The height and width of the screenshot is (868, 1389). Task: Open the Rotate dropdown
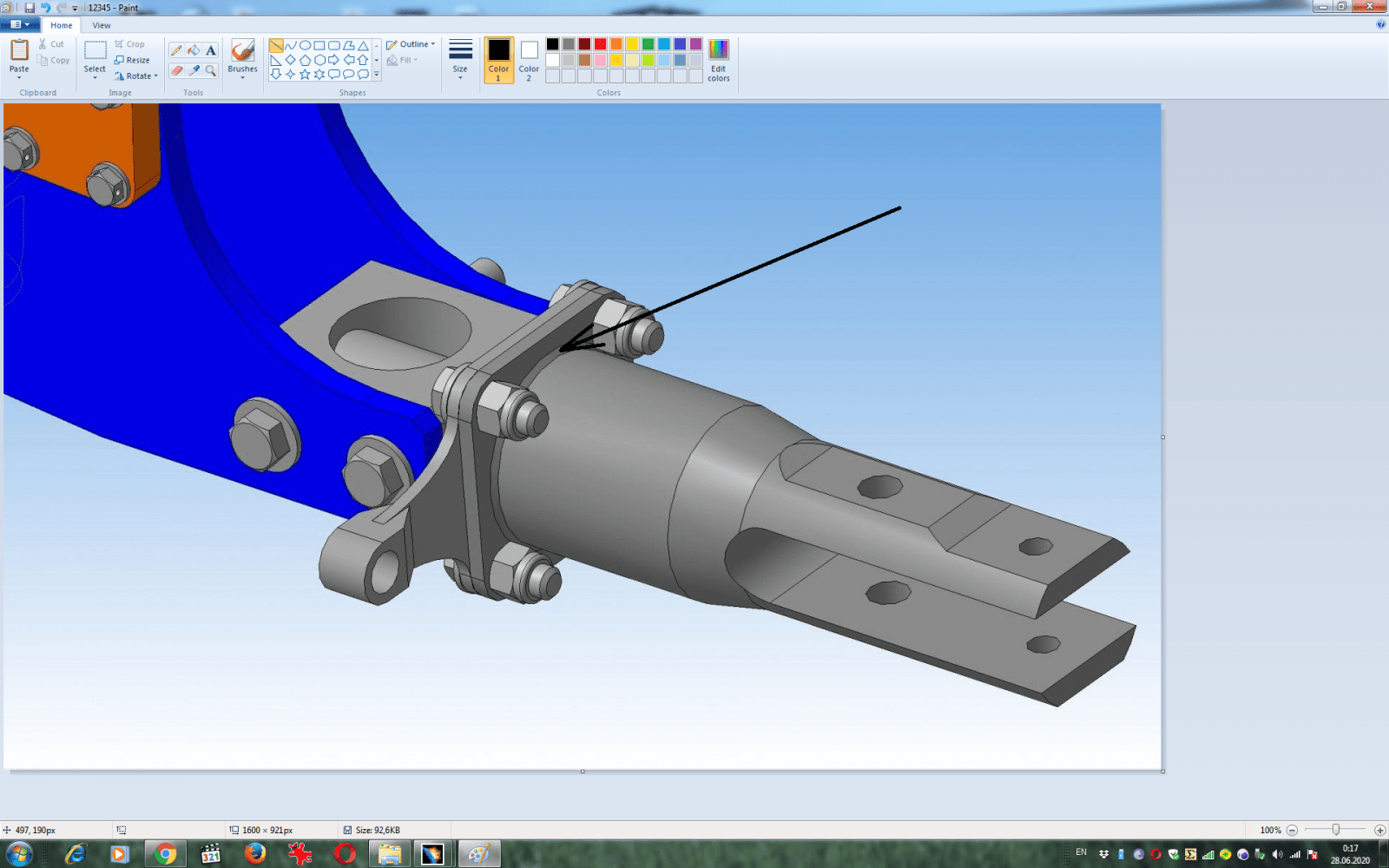tap(137, 76)
